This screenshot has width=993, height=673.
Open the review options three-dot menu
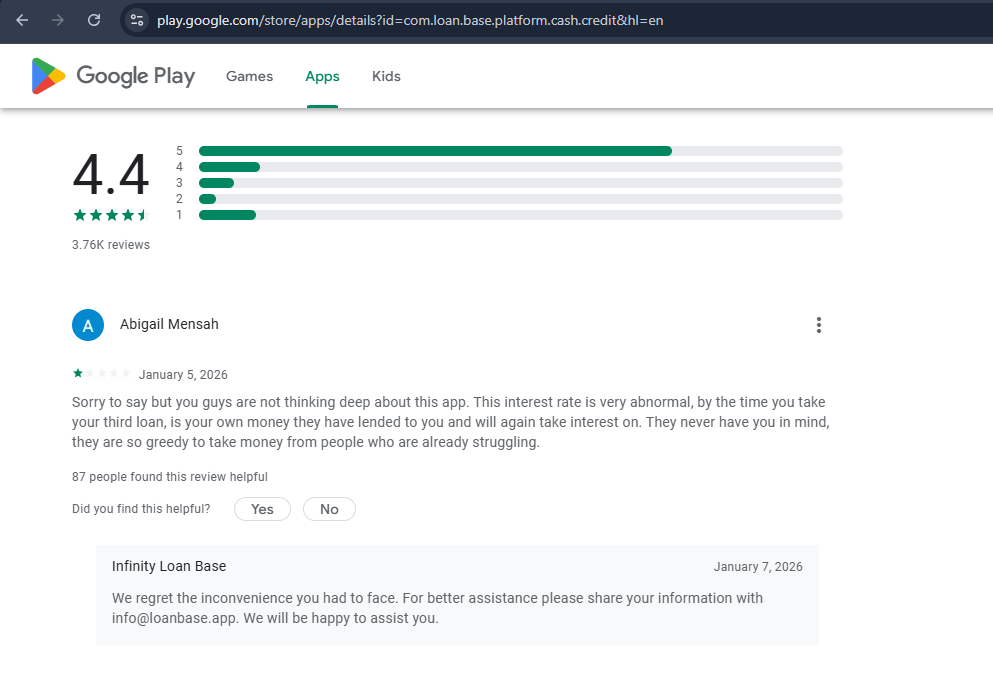pyautogui.click(x=819, y=325)
